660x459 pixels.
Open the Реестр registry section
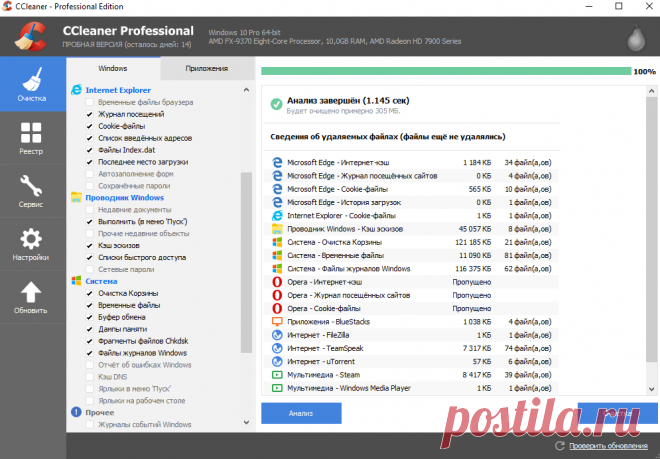click(x=32, y=138)
